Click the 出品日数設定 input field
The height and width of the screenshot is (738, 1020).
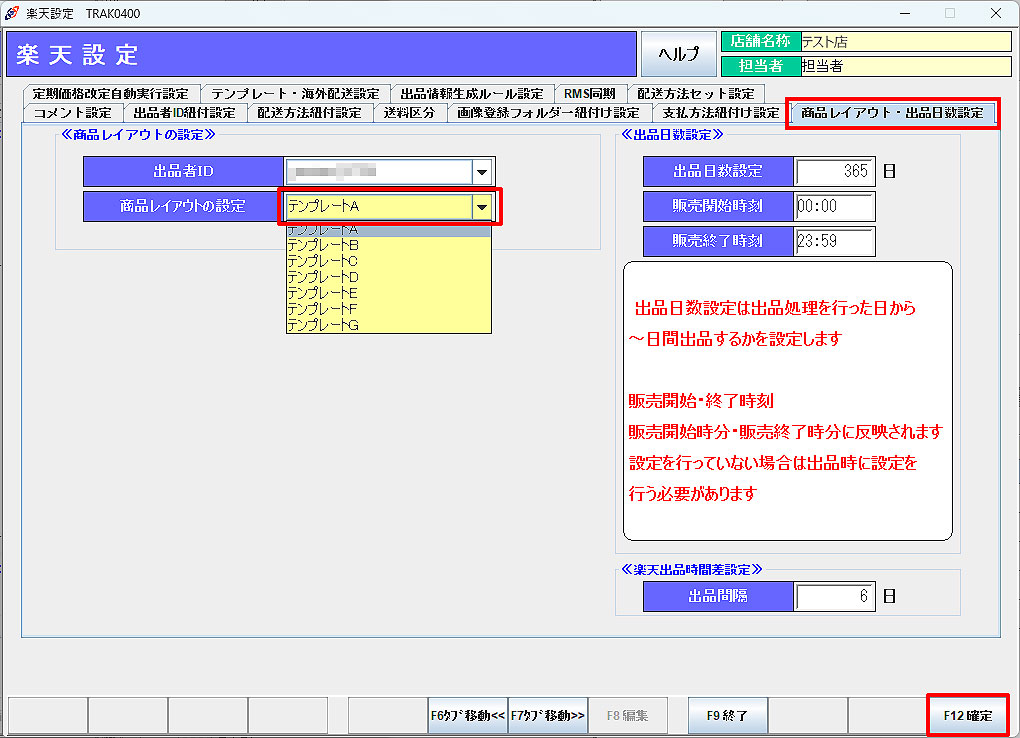click(834, 171)
